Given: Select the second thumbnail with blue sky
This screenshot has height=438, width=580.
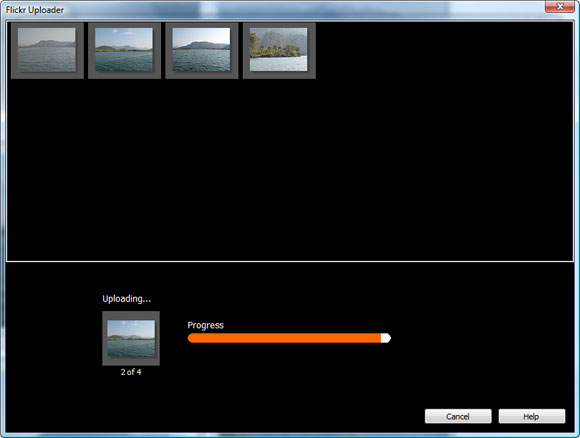Looking at the screenshot, I should click(124, 50).
